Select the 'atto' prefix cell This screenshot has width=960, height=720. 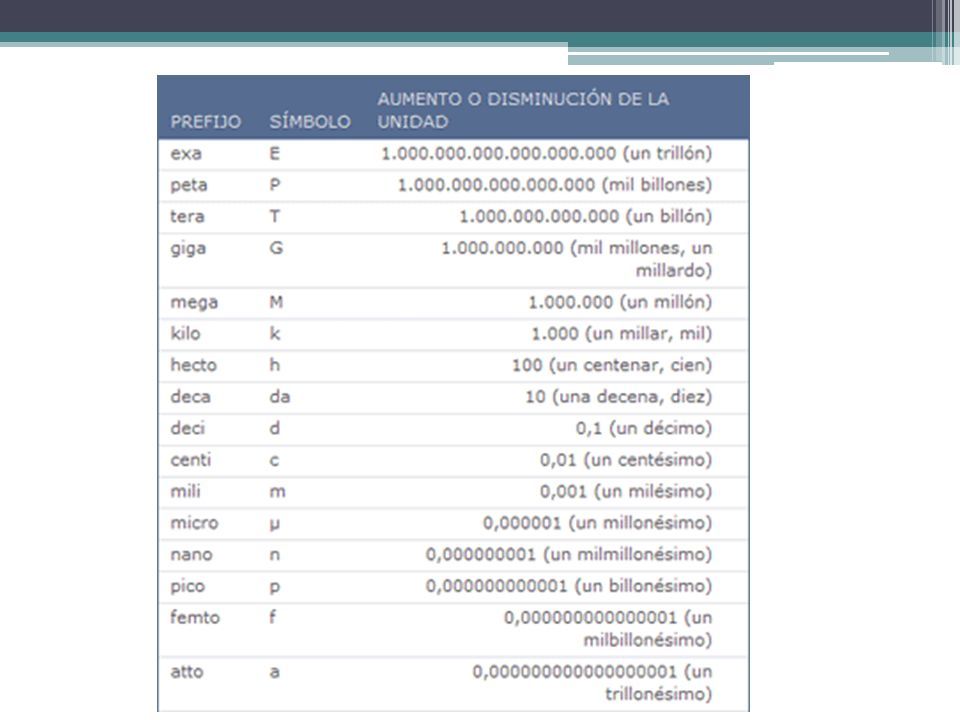[x=187, y=672]
